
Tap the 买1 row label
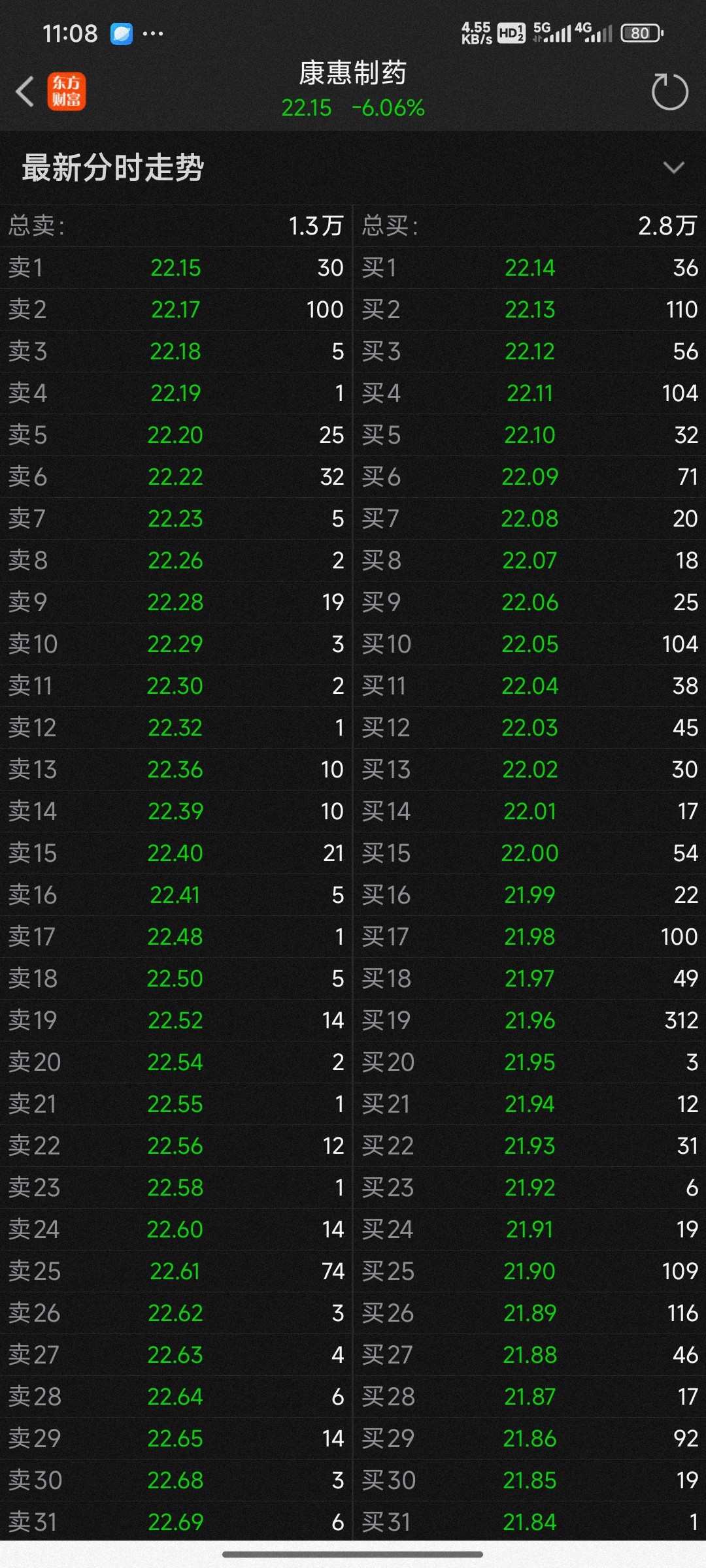pyautogui.click(x=379, y=268)
